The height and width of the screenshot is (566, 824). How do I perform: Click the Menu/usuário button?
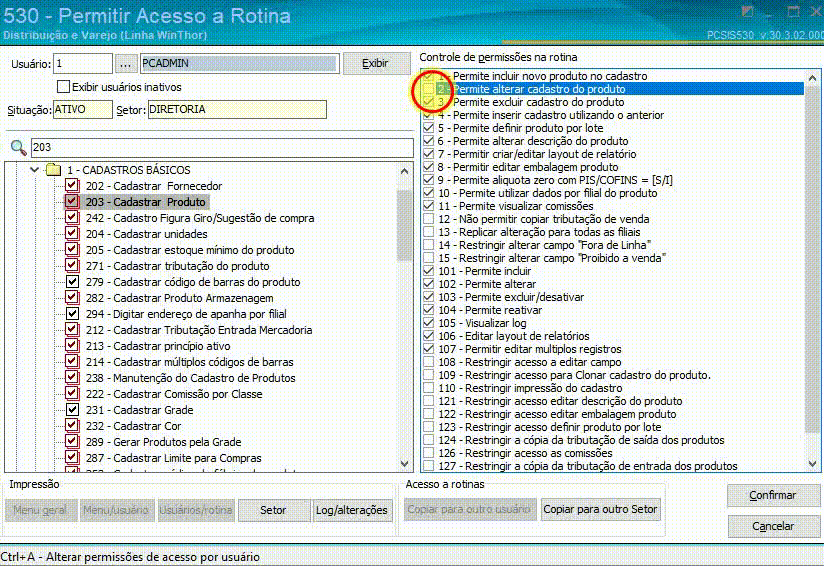(116, 510)
